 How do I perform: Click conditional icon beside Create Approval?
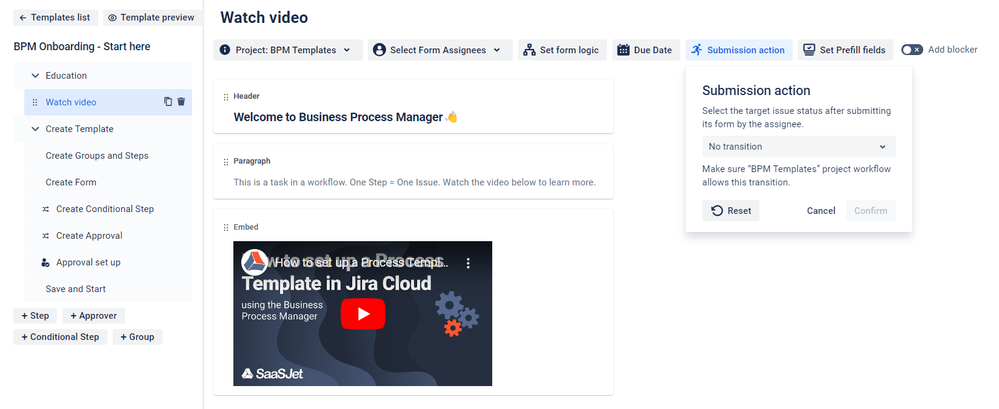45,236
